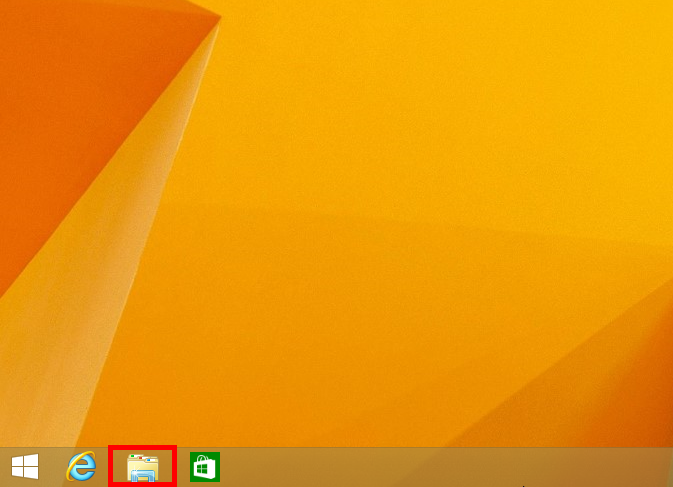This screenshot has width=673, height=487.
Task: Launch Internet Explorer from the taskbar
Action: [81, 466]
